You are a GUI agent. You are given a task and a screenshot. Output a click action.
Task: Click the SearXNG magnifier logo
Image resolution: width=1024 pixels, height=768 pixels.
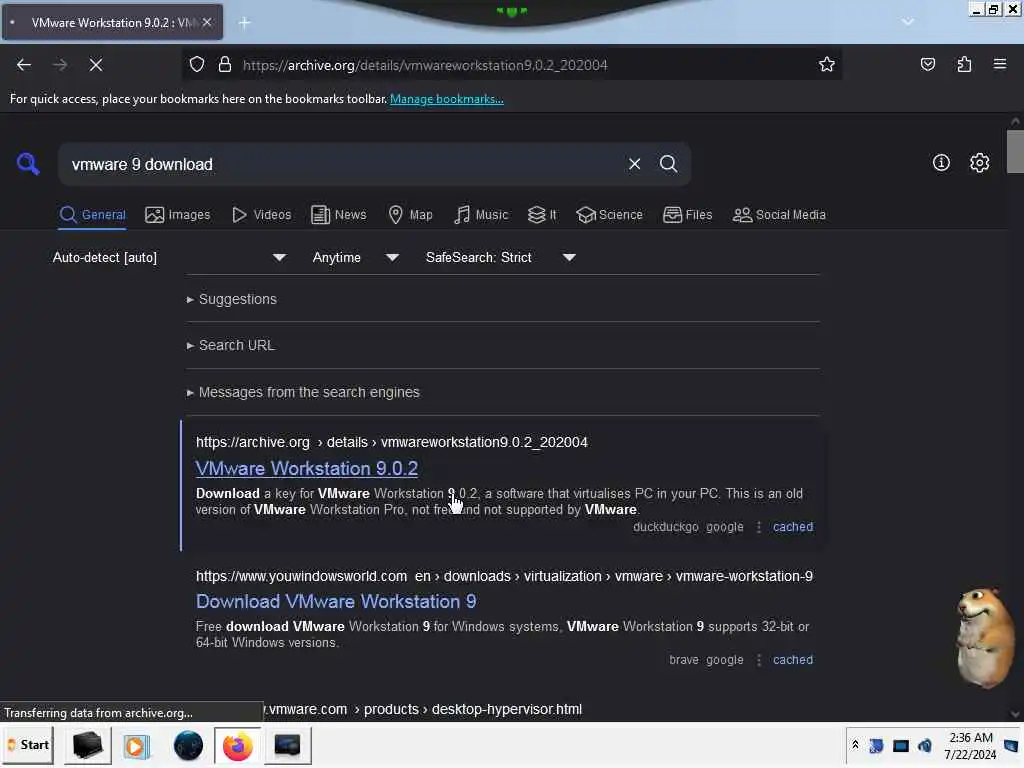tap(28, 164)
